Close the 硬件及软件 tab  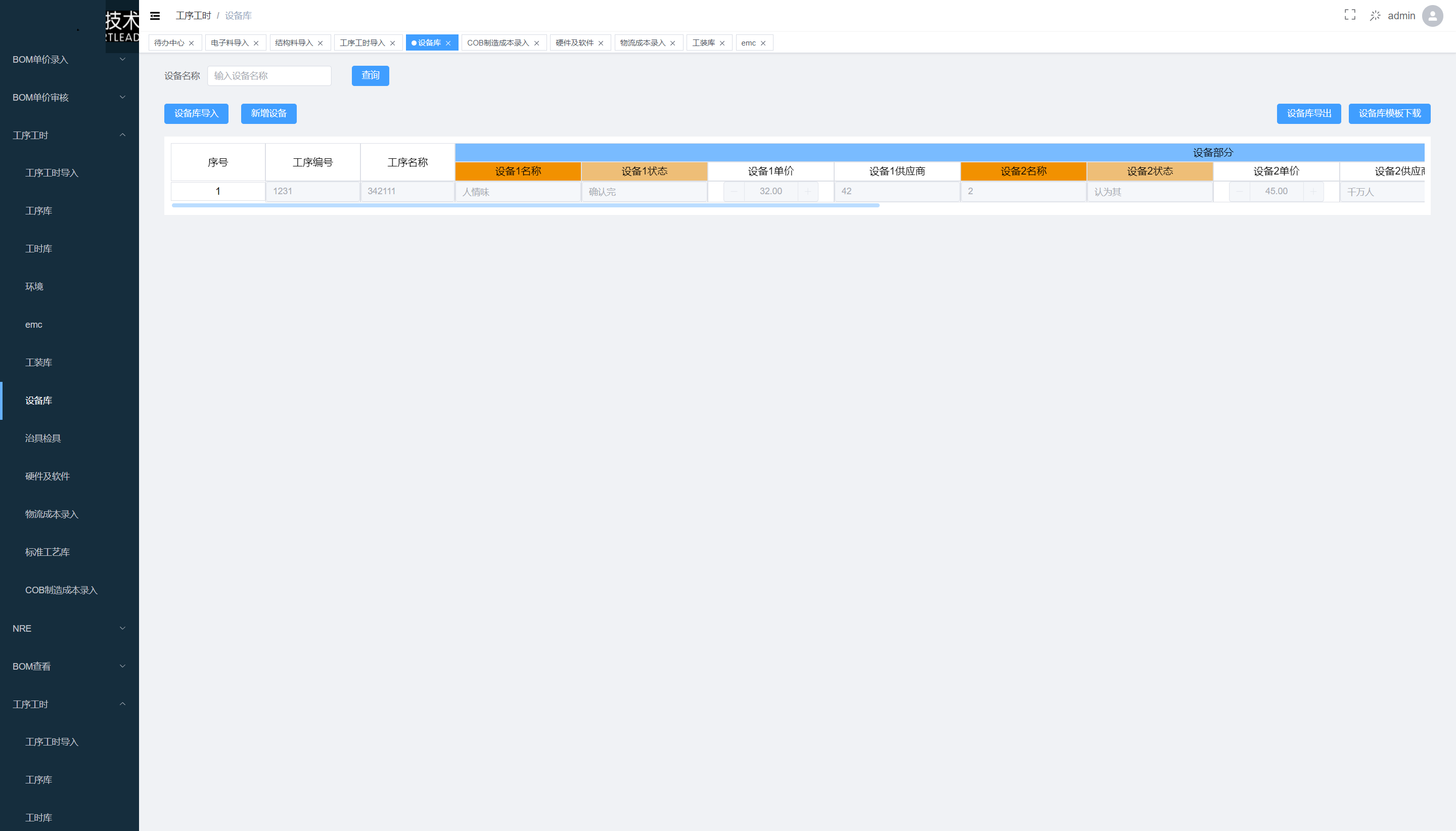(x=601, y=43)
